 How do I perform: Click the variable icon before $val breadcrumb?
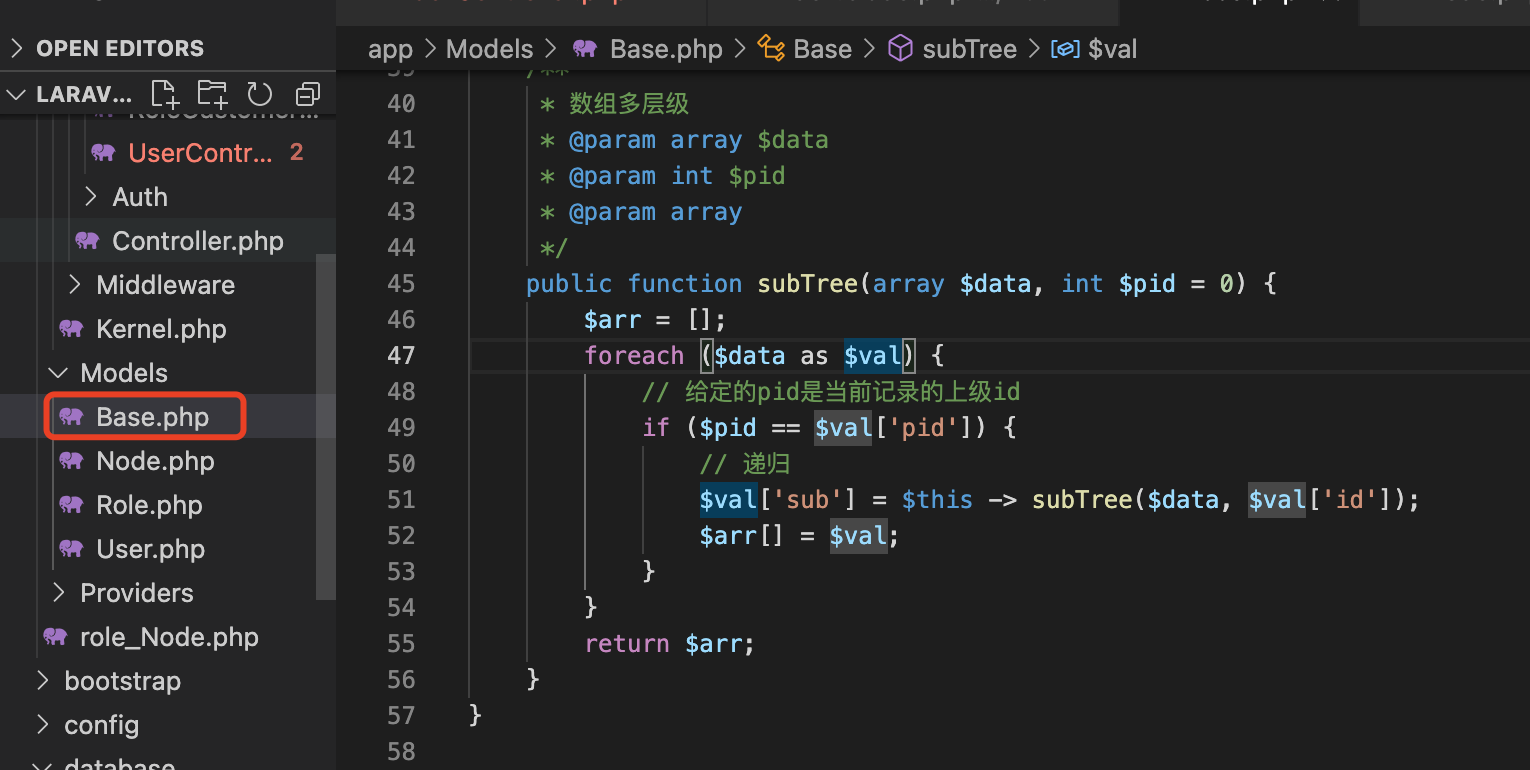(1065, 49)
